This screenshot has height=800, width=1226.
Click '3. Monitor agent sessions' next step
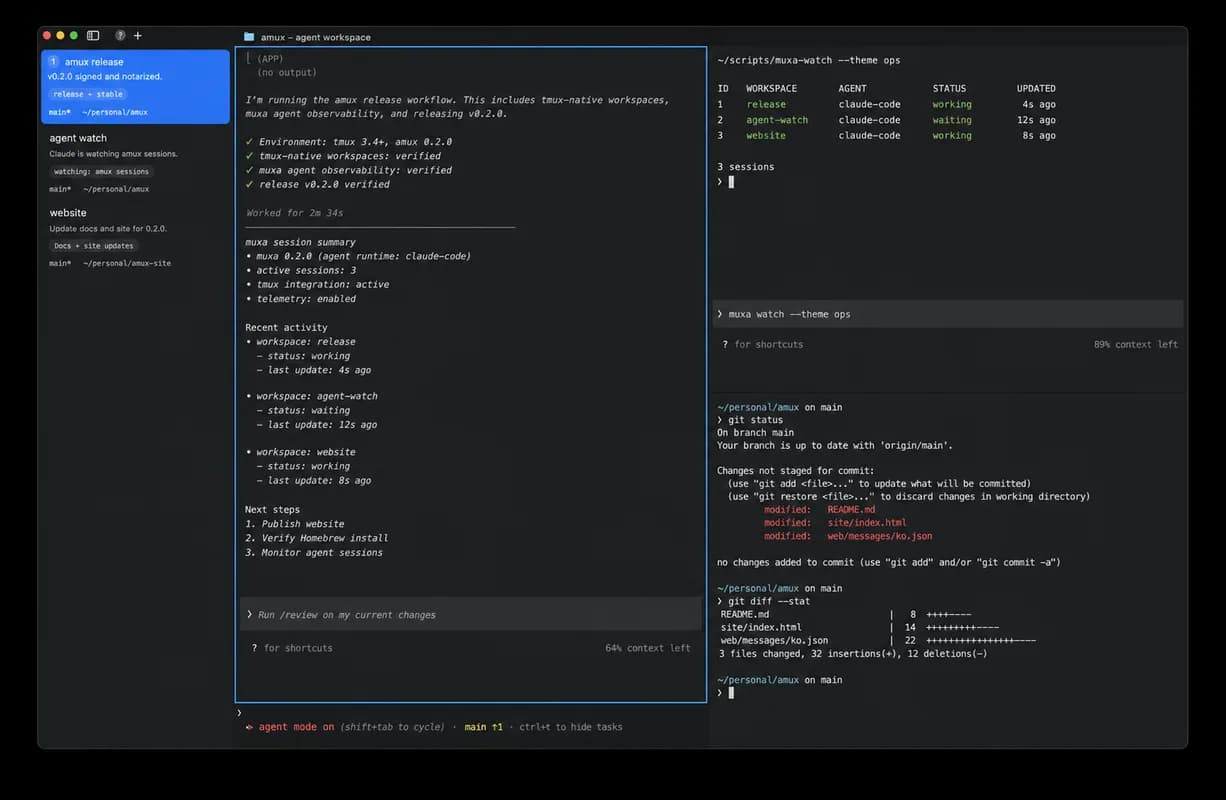pyautogui.click(x=314, y=552)
